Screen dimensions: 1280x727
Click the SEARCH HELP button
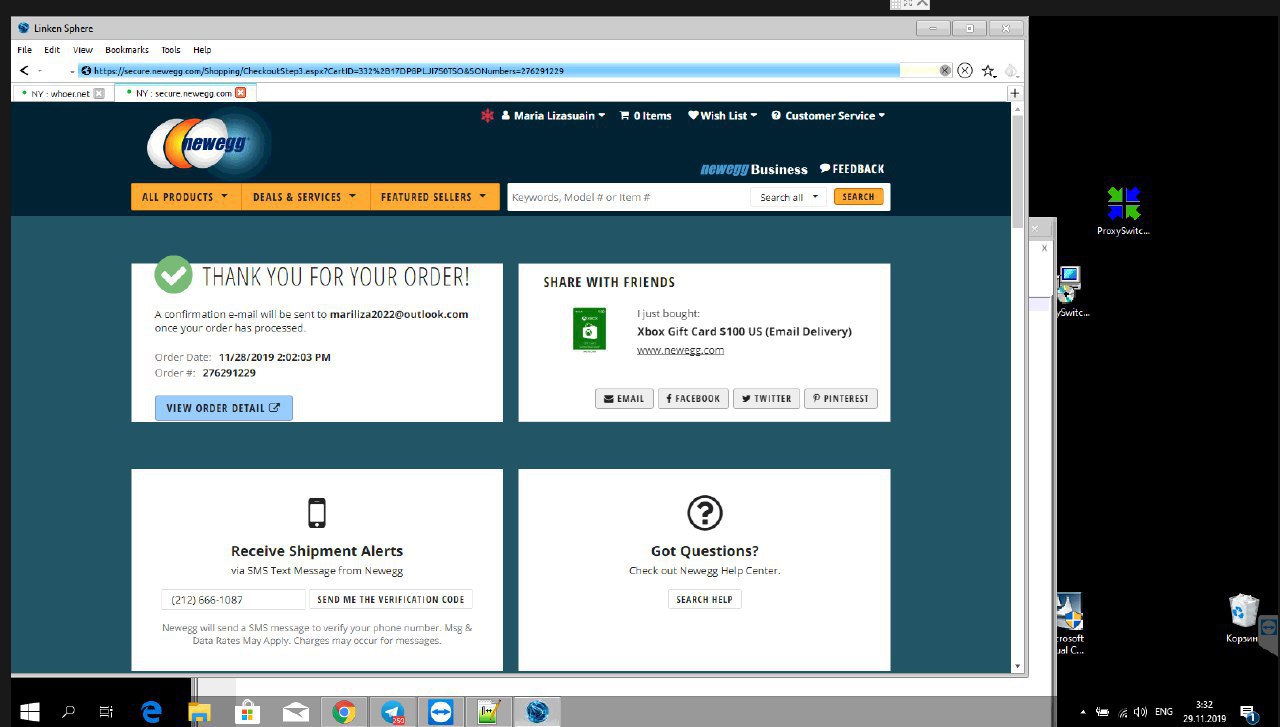[705, 600]
